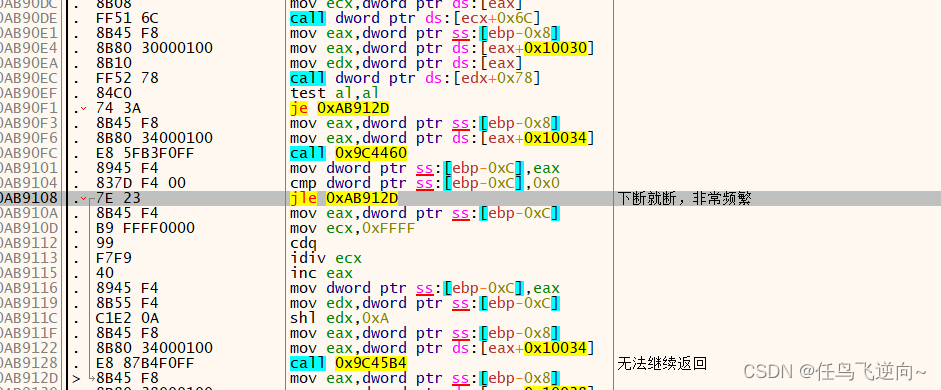This screenshot has width=941, height=390.
Task: Select the call 0x9C4460 instruction
Action: coord(348,154)
